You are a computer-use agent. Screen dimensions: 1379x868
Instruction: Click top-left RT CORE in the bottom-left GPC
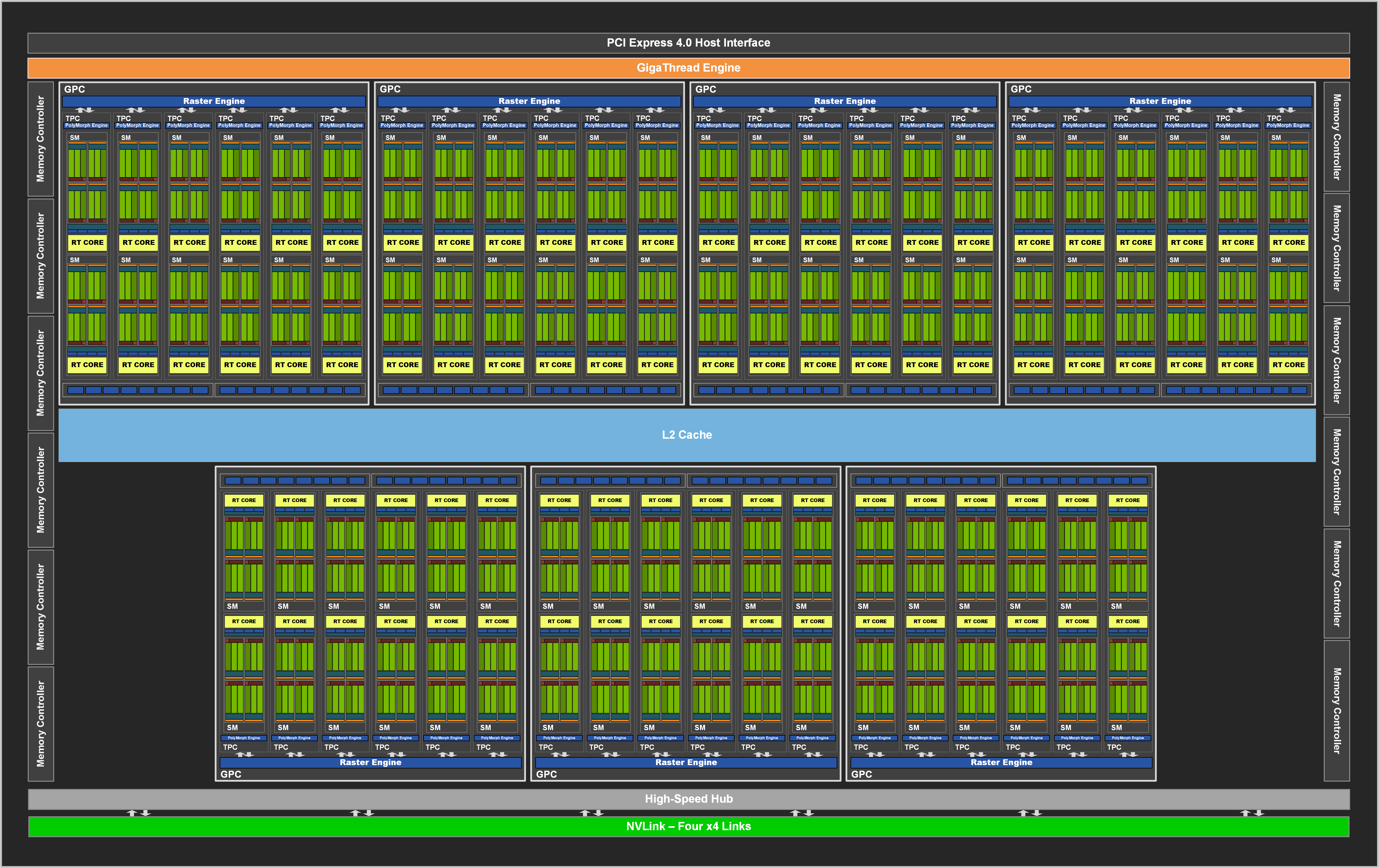tap(244, 500)
